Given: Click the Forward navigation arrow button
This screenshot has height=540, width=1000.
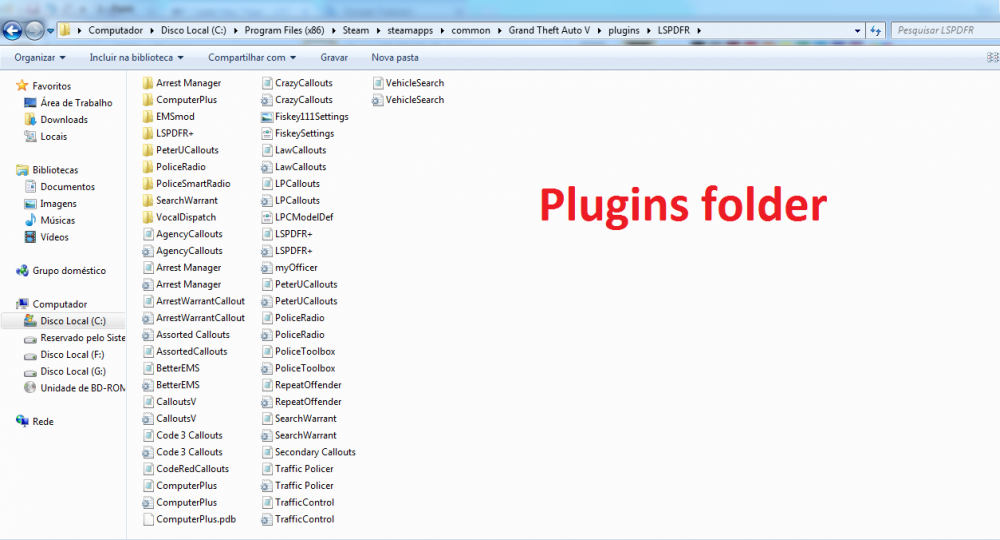Looking at the screenshot, I should 34,30.
